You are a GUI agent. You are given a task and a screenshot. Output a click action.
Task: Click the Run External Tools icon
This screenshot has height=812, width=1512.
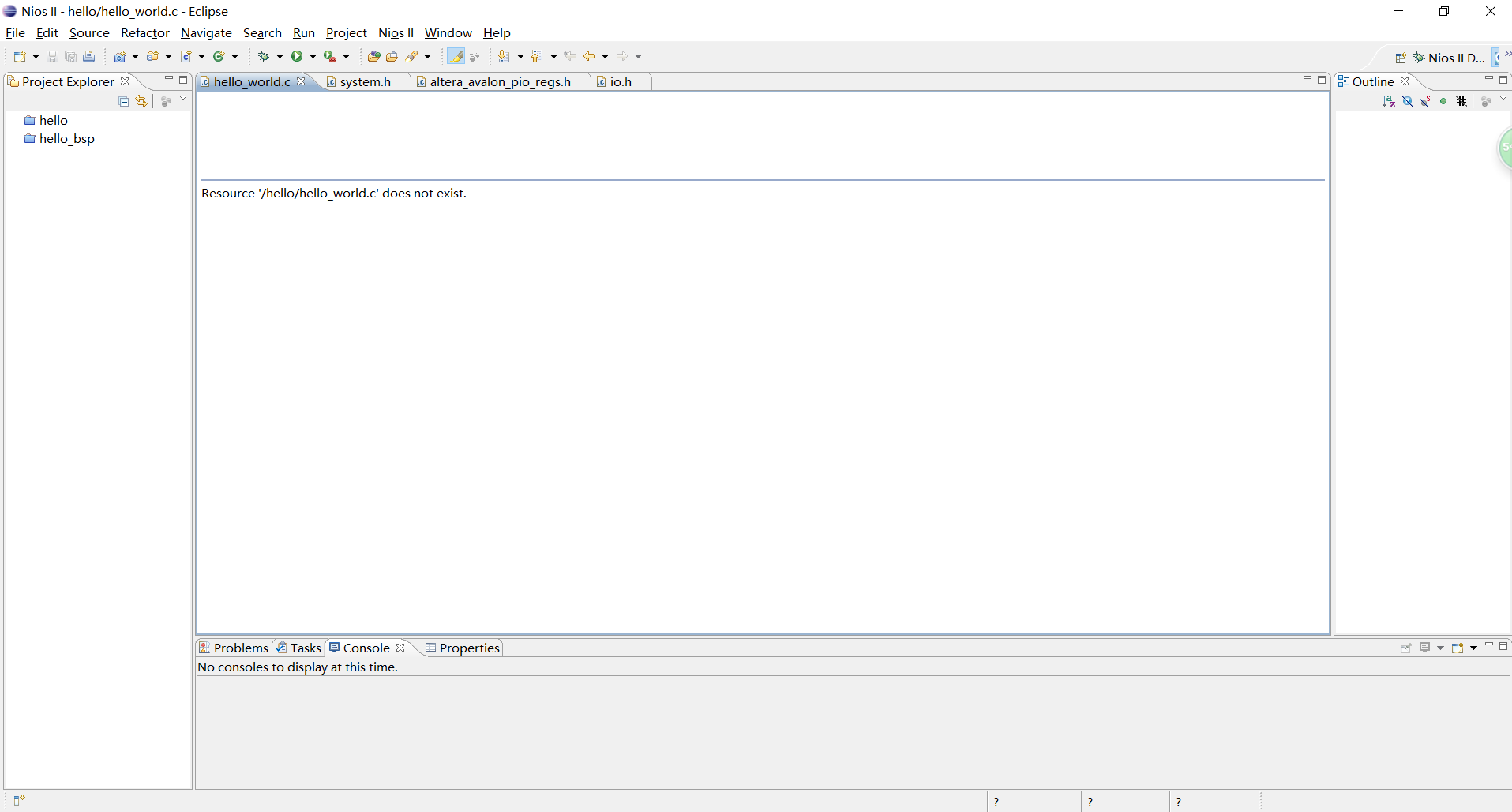pyautogui.click(x=330, y=56)
